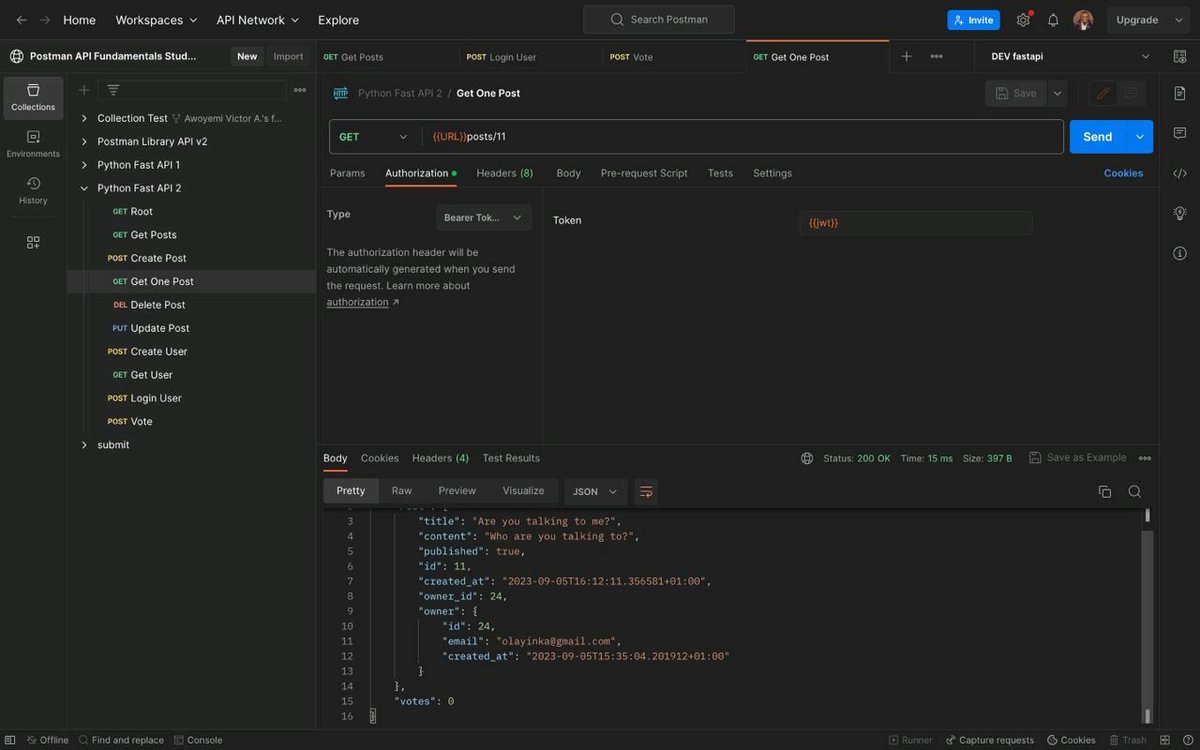Open the notifications bell
The height and width of the screenshot is (750, 1200).
point(1053,20)
